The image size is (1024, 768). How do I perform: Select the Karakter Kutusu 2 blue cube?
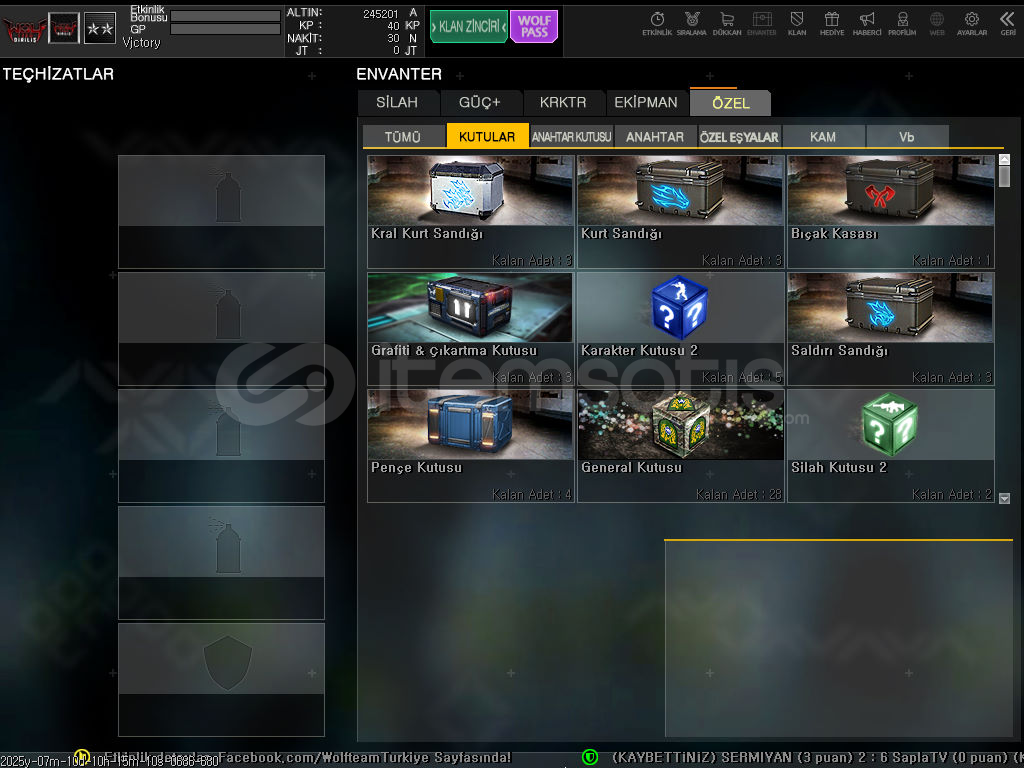click(680, 308)
